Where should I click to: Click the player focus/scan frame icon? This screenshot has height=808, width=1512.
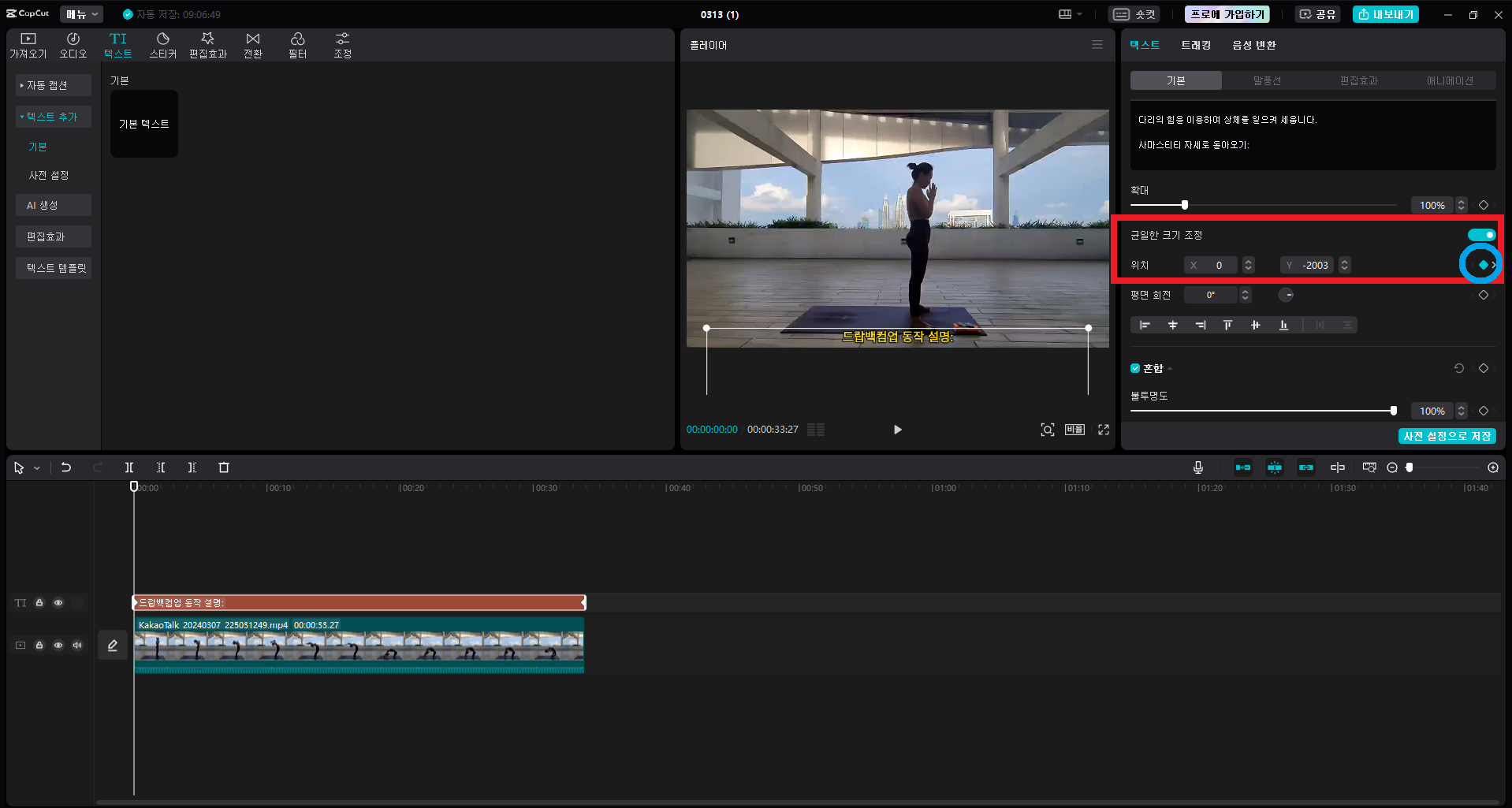pos(1048,430)
